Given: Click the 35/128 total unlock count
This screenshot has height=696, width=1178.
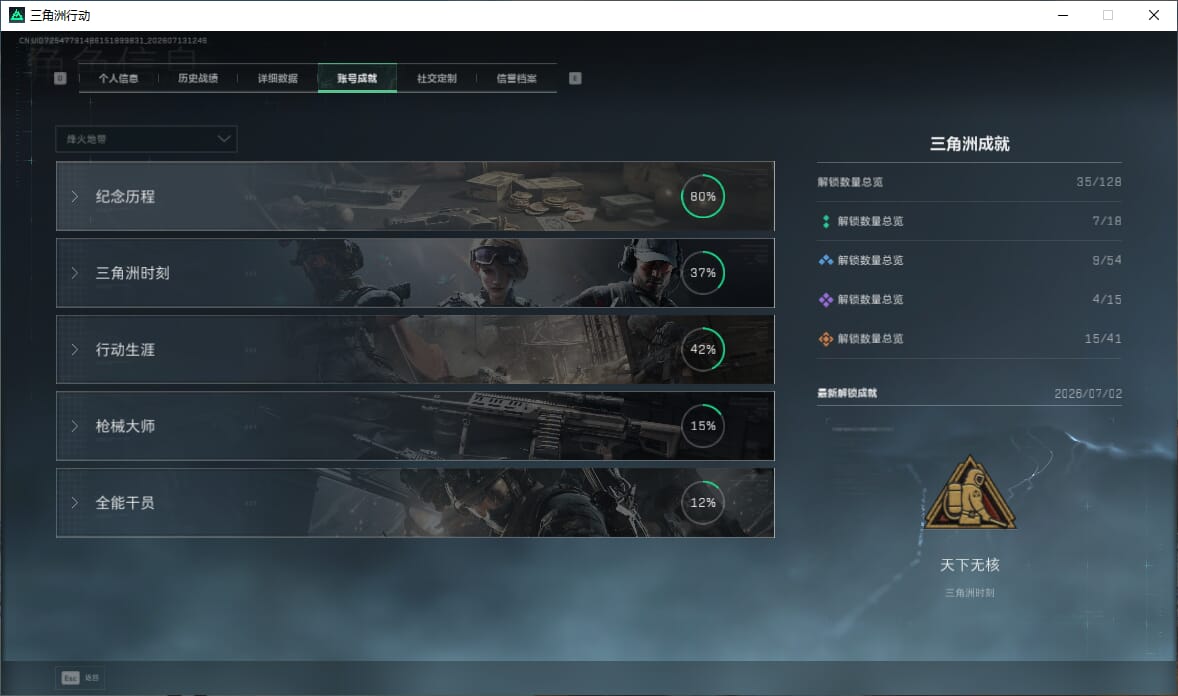Looking at the screenshot, I should click(x=1098, y=182).
